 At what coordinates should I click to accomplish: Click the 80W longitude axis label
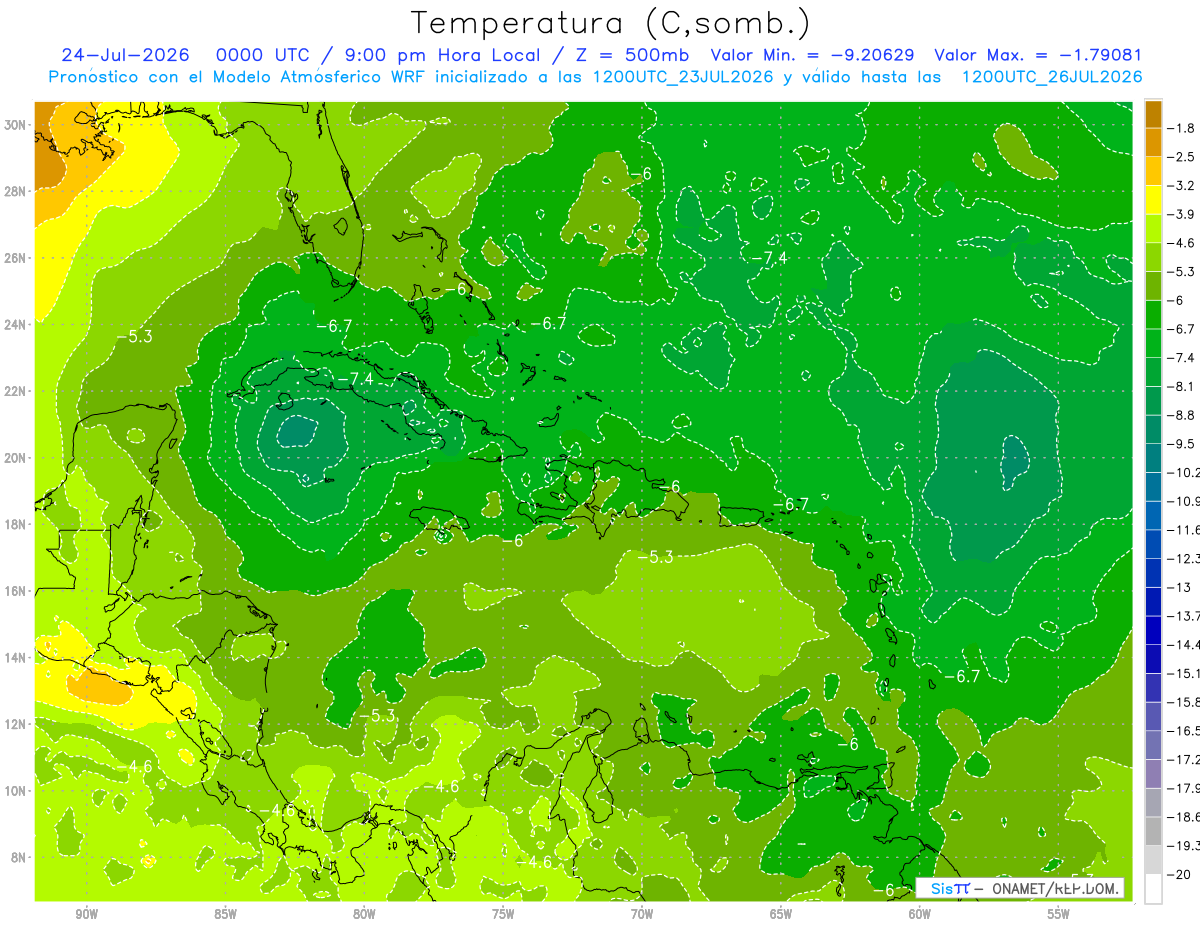pos(364,914)
